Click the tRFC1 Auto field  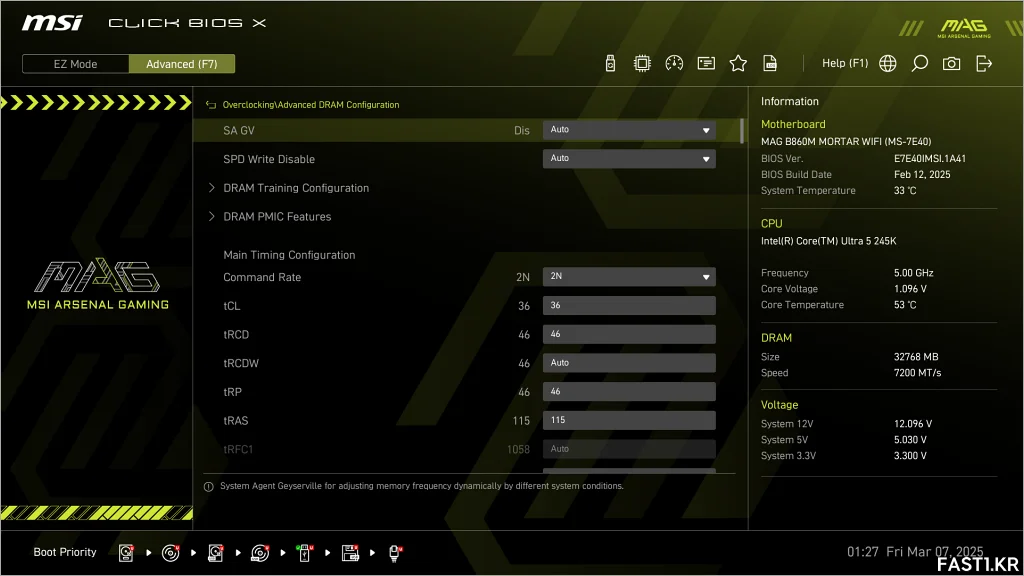(x=629, y=449)
